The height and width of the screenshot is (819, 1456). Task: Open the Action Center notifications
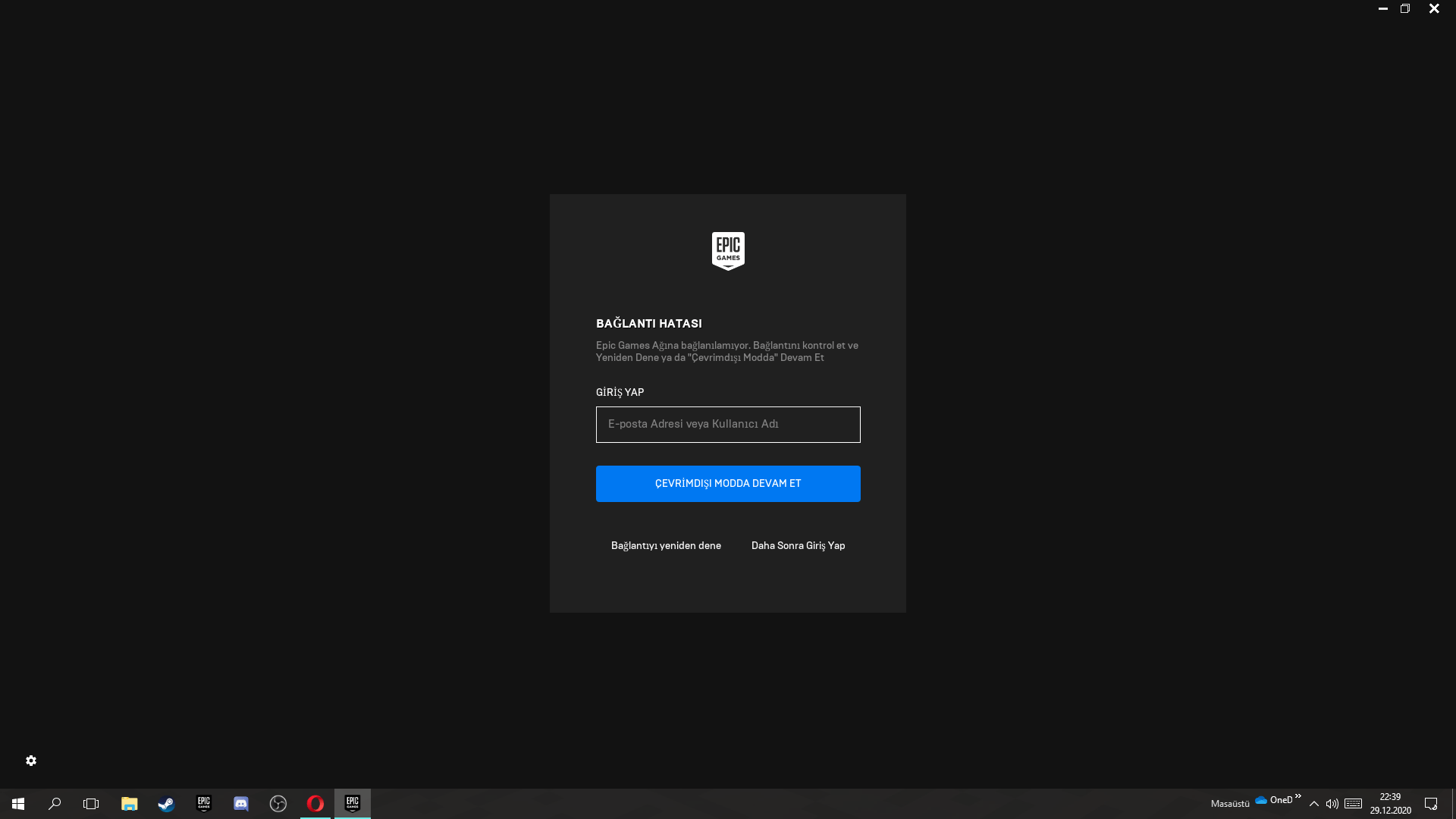click(x=1431, y=804)
